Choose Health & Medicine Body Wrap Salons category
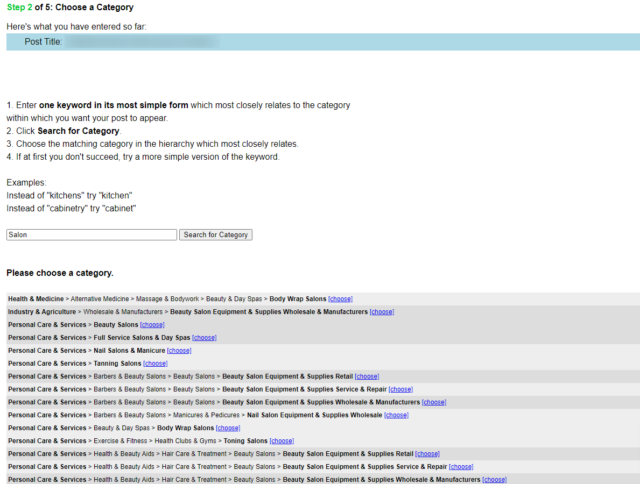 tap(340, 299)
